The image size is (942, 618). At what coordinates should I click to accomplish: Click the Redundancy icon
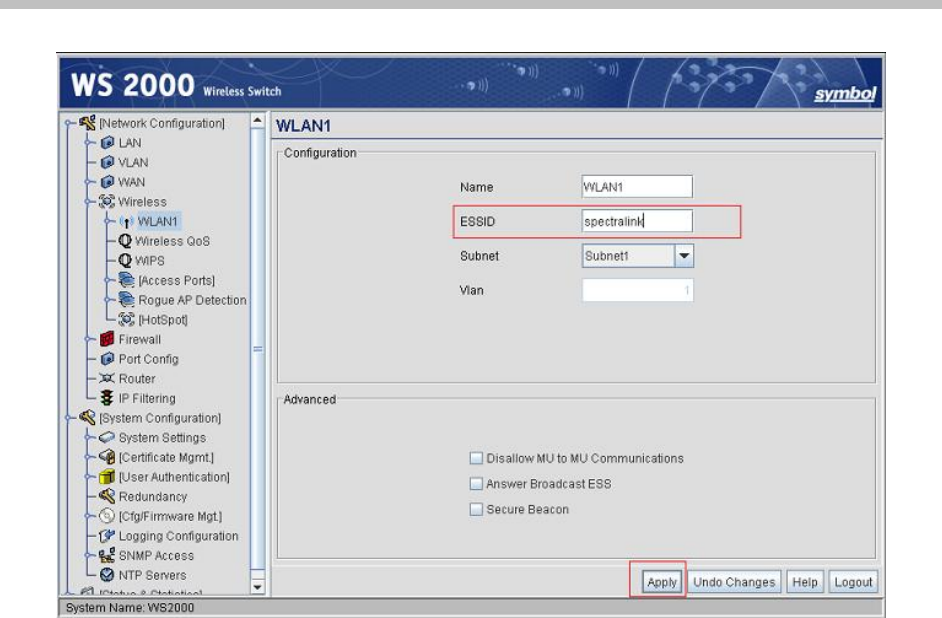coord(107,496)
